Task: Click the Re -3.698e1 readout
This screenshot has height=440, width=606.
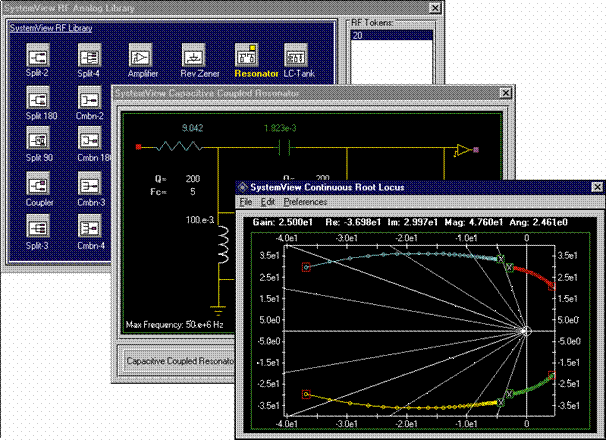Action: pos(353,222)
